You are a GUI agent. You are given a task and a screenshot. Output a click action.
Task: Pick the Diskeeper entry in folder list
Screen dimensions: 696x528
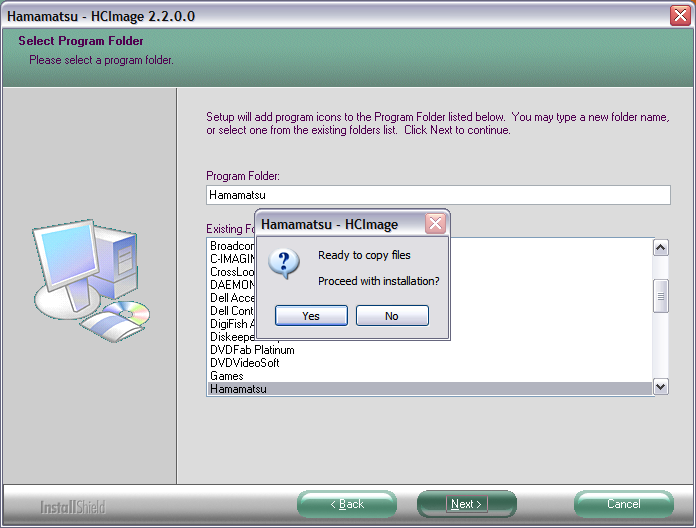click(231, 337)
